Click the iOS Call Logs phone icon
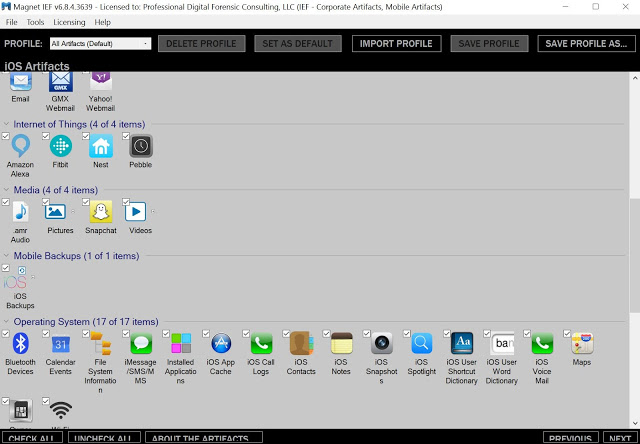This screenshot has width=640, height=444. point(261,343)
